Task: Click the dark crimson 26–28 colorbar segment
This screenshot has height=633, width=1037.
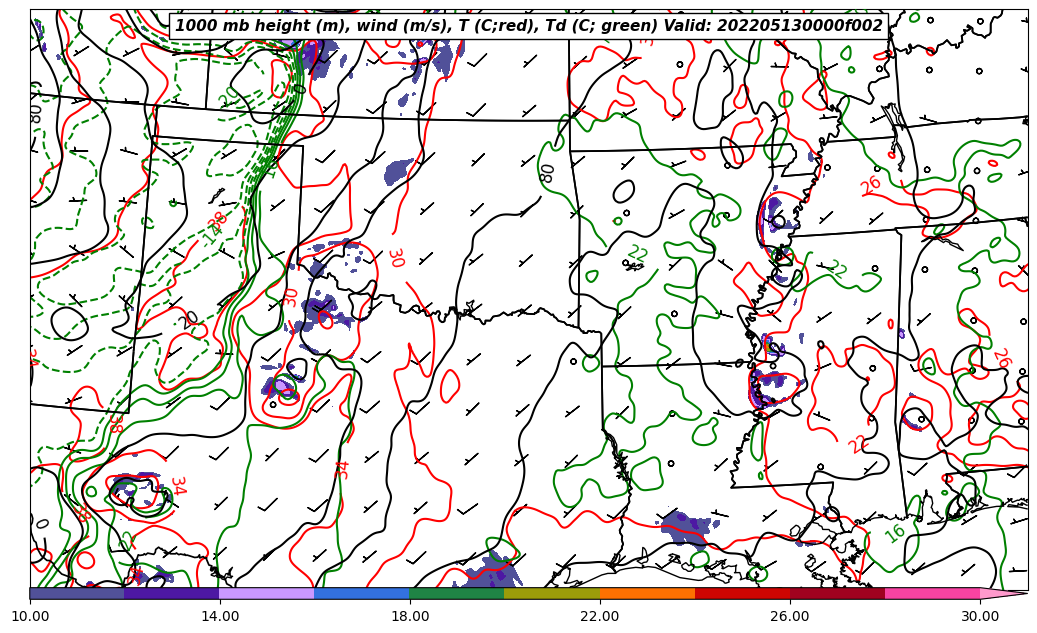Action: pyautogui.click(x=836, y=593)
